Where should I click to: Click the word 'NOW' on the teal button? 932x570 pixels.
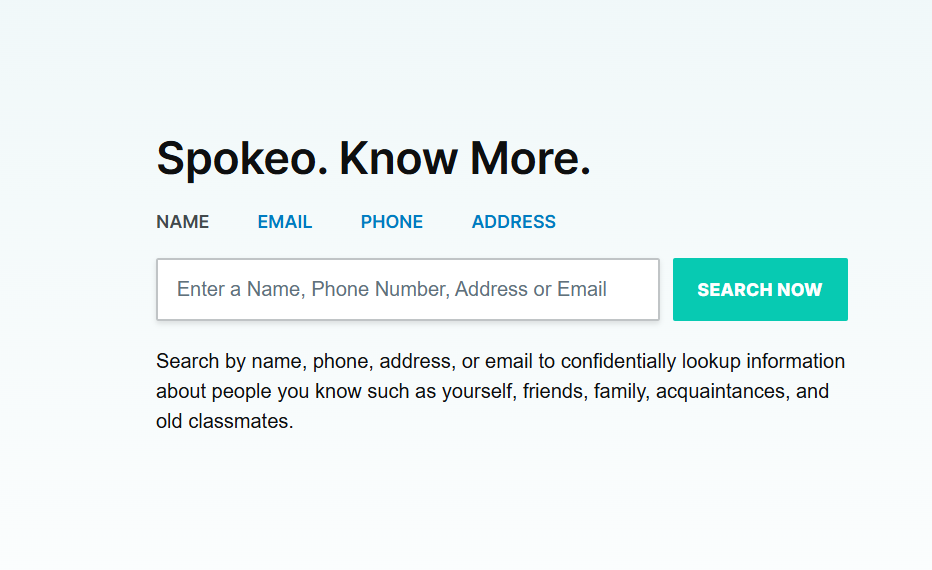(800, 290)
